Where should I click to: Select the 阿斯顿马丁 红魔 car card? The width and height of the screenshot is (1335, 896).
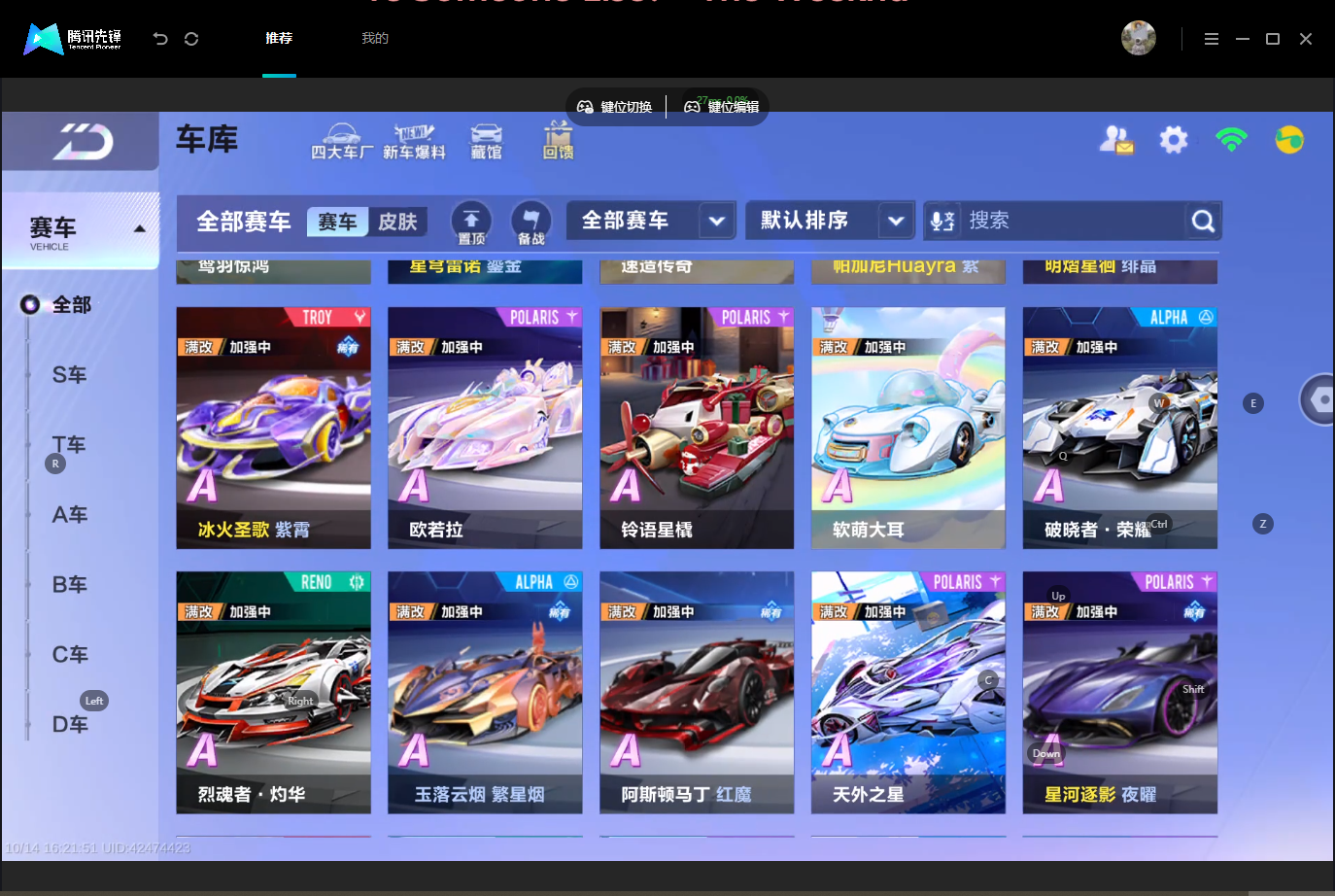pos(697,693)
